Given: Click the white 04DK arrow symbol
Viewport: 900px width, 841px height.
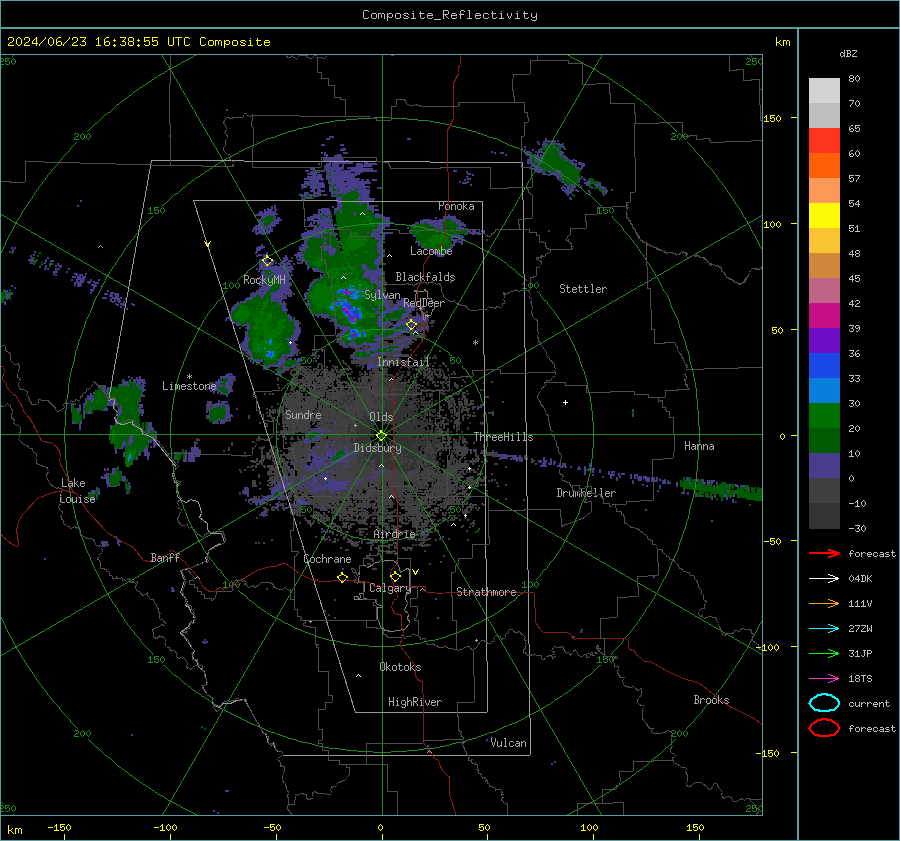Looking at the screenshot, I should pyautogui.click(x=824, y=578).
